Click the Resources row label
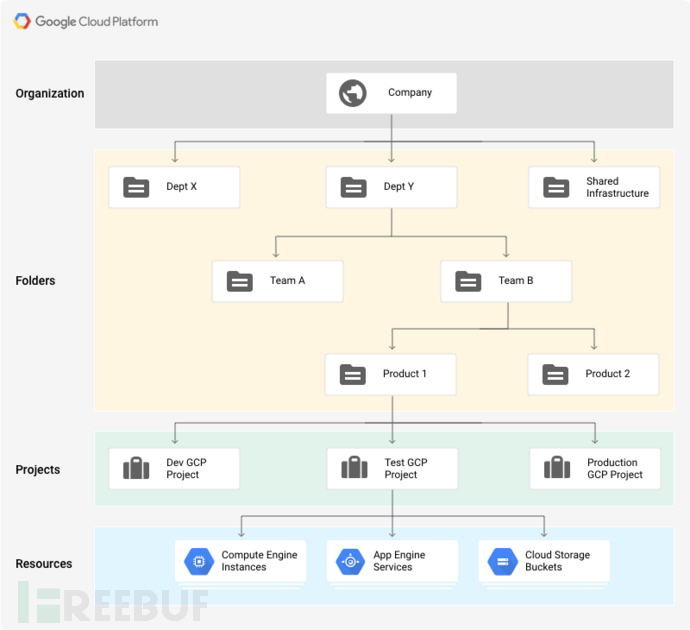This screenshot has width=690, height=630. [44, 564]
